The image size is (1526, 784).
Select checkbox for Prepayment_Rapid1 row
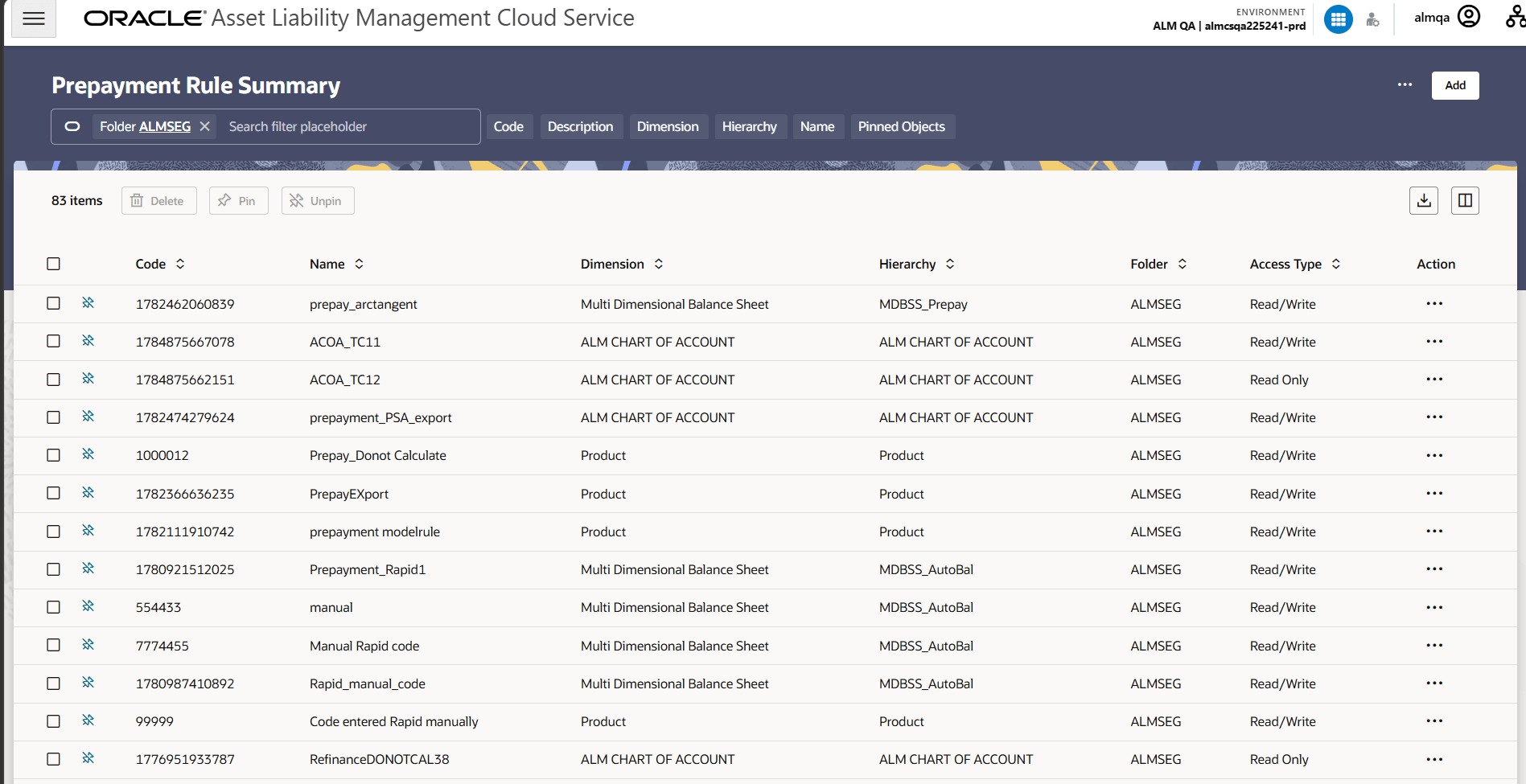point(54,569)
